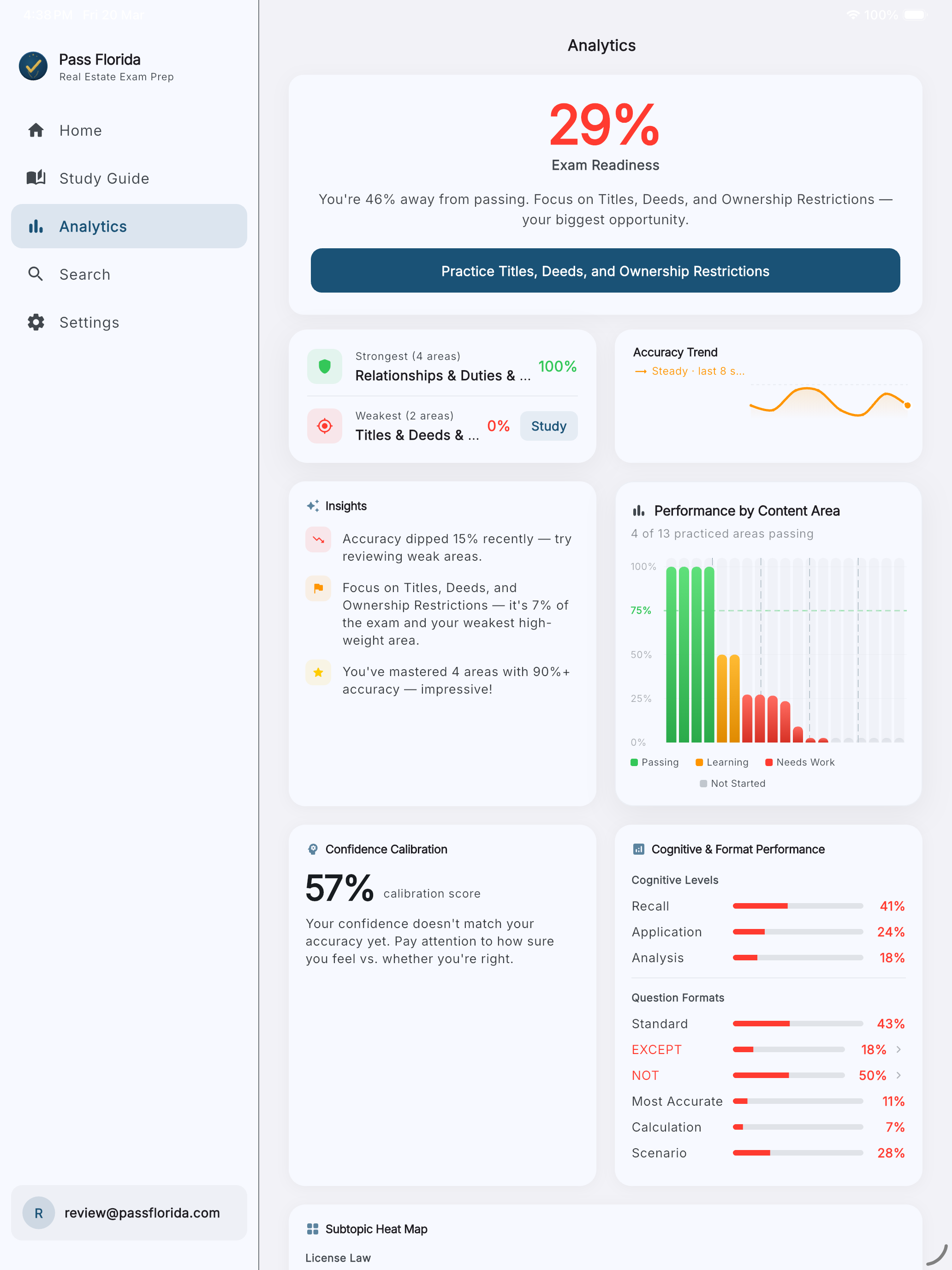Click the Recall progress bar

[797, 906]
